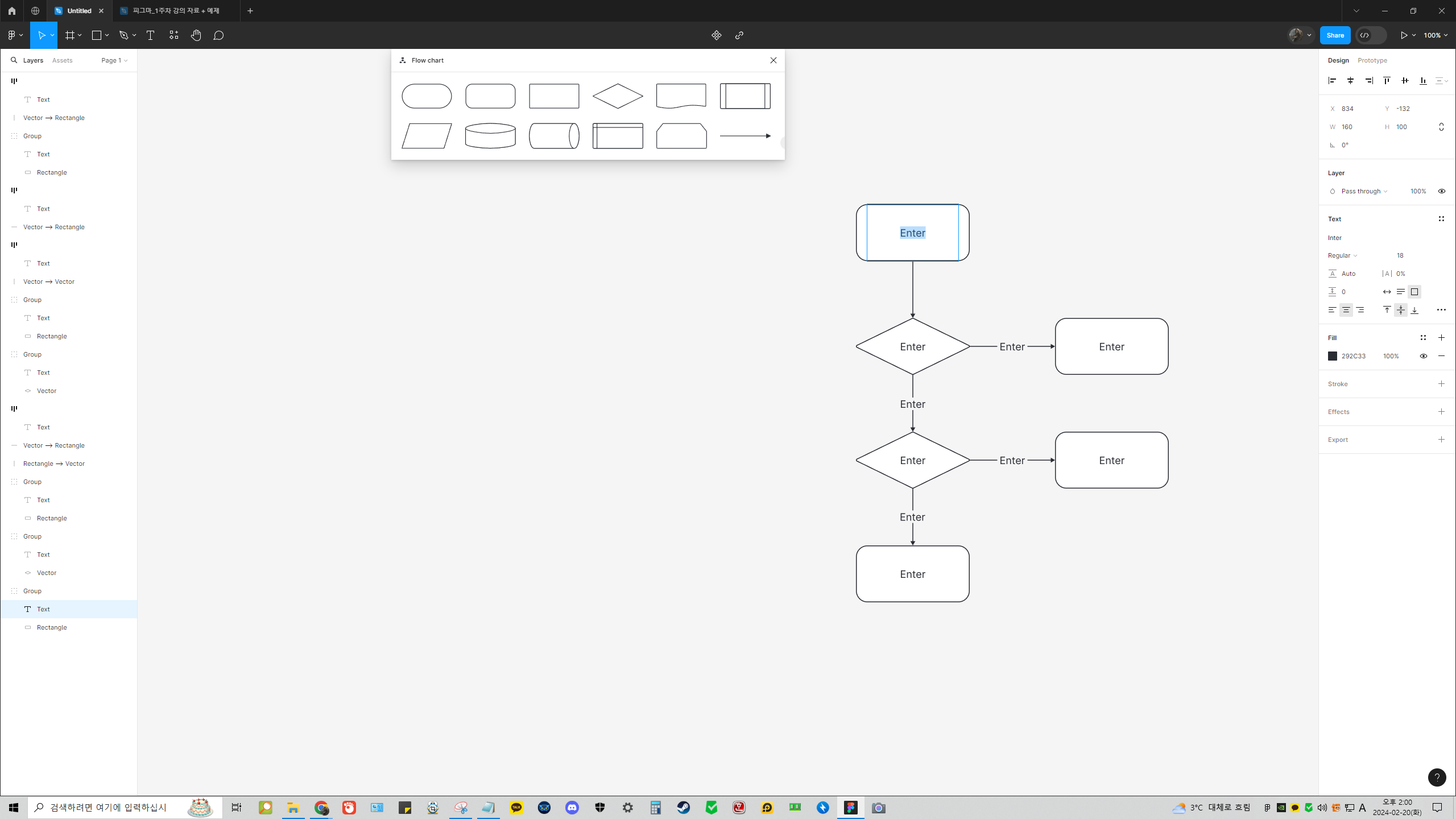The height and width of the screenshot is (819, 1456).
Task: Open Pass through blend mode dropdown
Action: (1364, 192)
